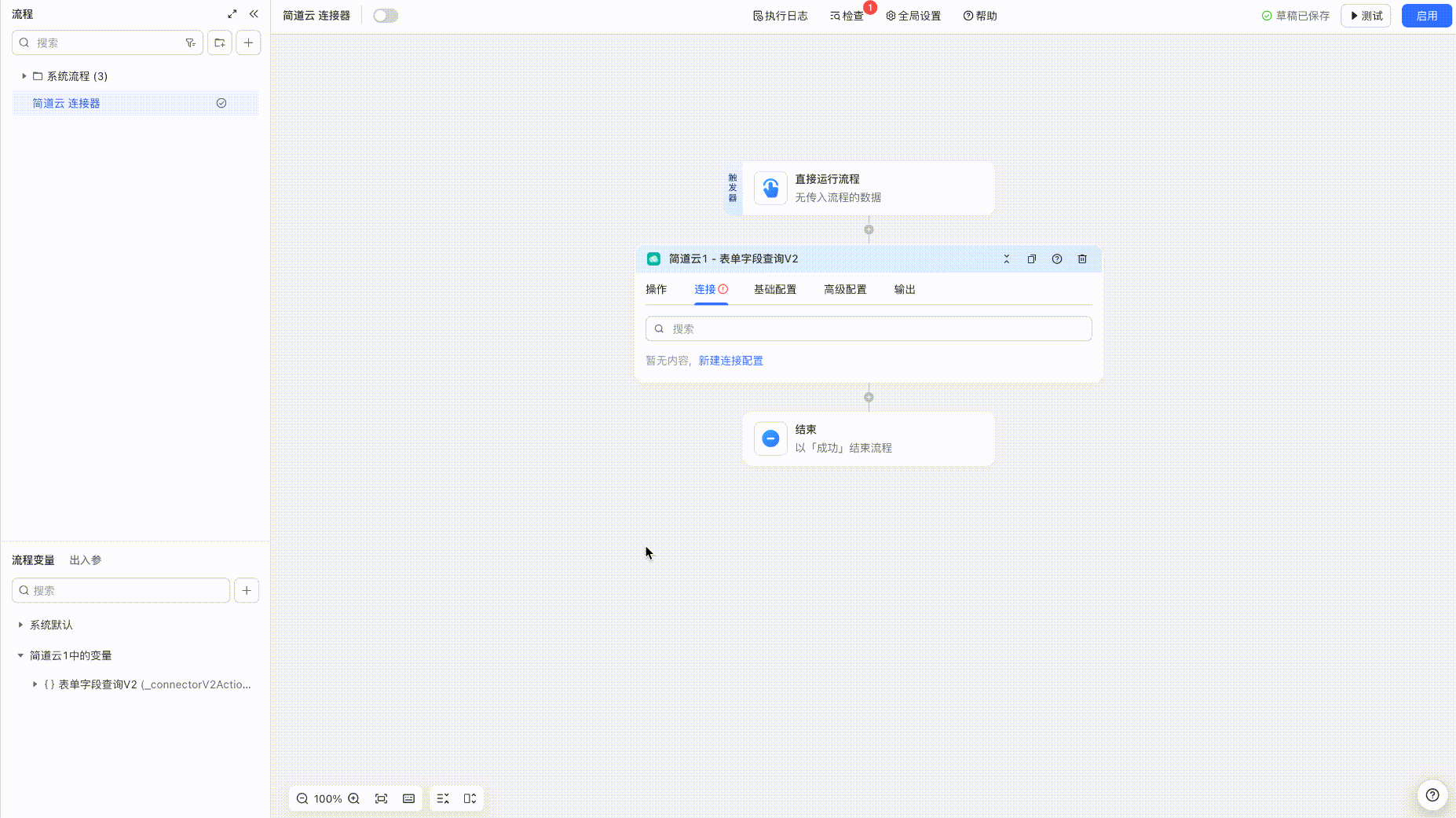Open 检查 with the error badge
Screen dimensions: 1456x818
click(847, 16)
